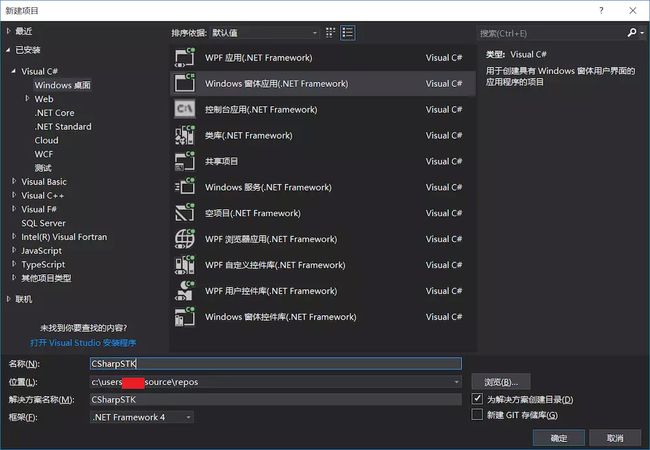Expand the Visual Basic node
The image size is (650, 450).
[14, 181]
